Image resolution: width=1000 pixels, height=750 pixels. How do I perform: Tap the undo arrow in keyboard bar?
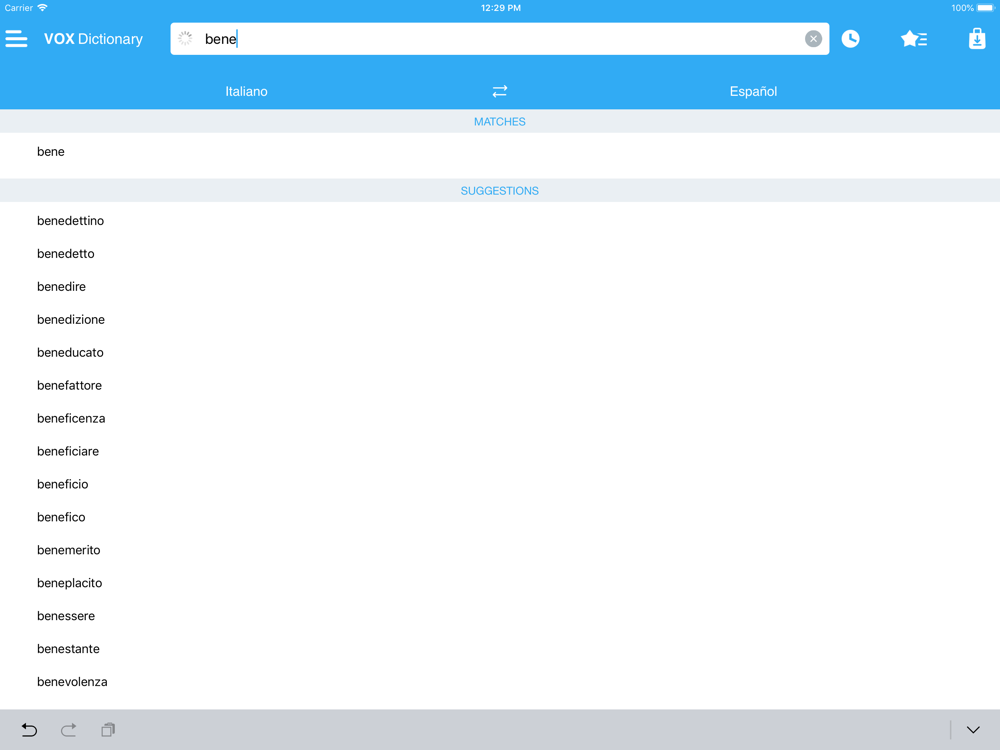pos(29,730)
